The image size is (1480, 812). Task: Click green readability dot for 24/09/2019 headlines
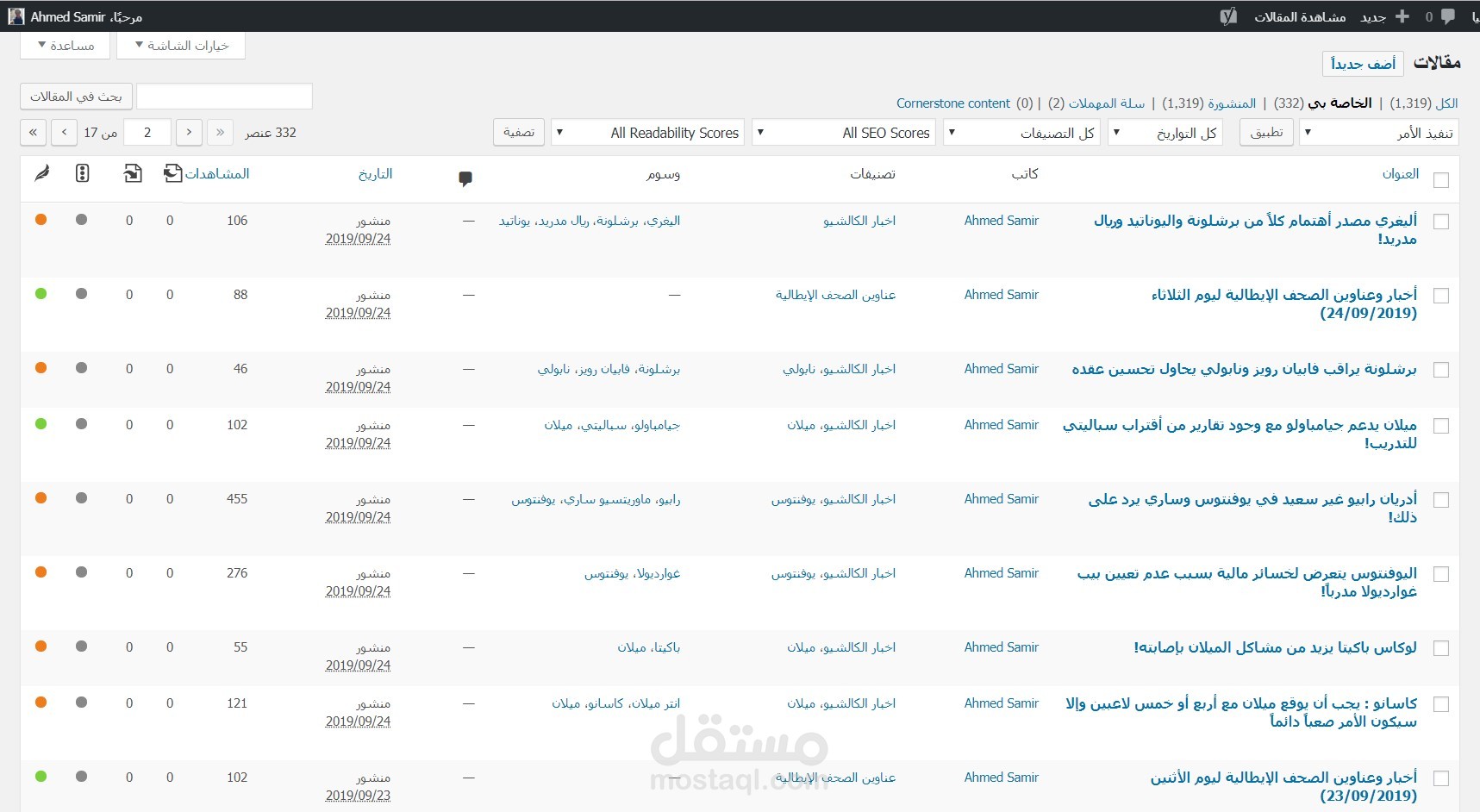coord(41,294)
